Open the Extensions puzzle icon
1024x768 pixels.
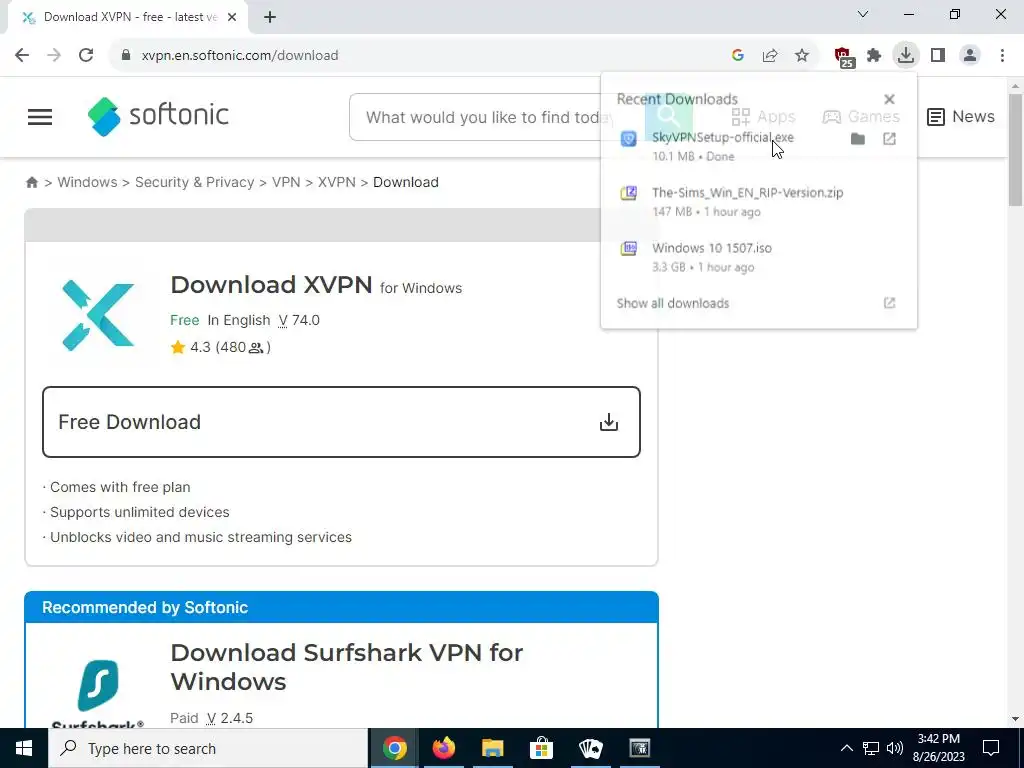tap(874, 56)
